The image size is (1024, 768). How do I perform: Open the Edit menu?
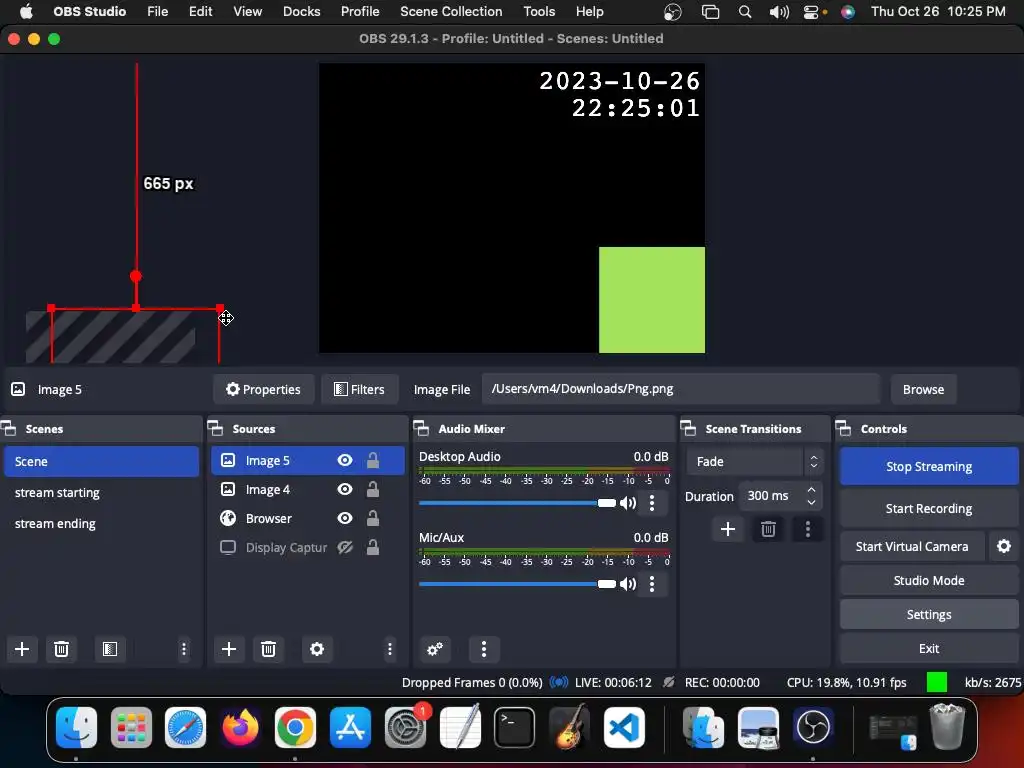[x=200, y=11]
